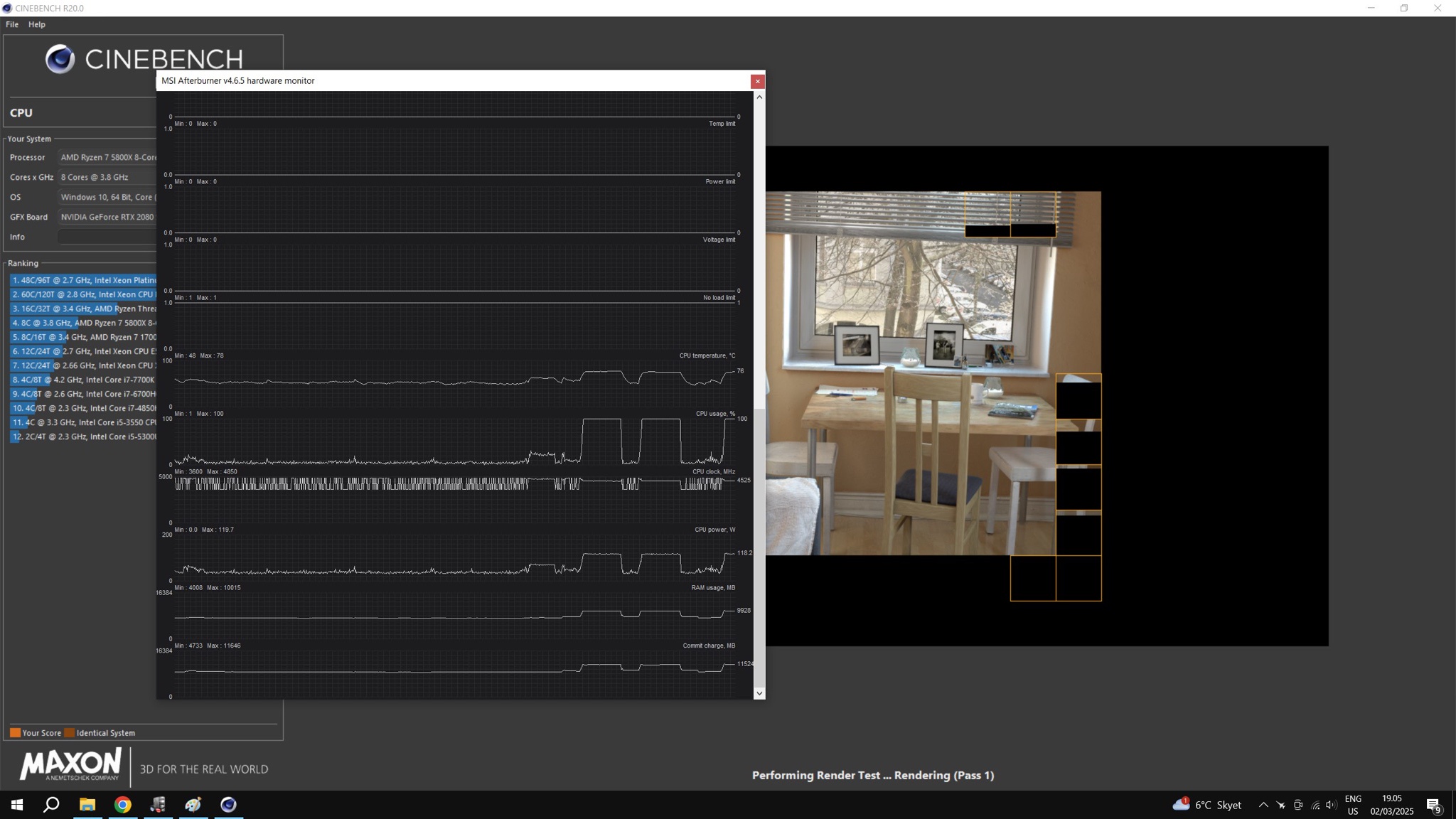The width and height of the screenshot is (1456, 819).
Task: Click the 'CPU clock, MHz' graph label
Action: (714, 472)
